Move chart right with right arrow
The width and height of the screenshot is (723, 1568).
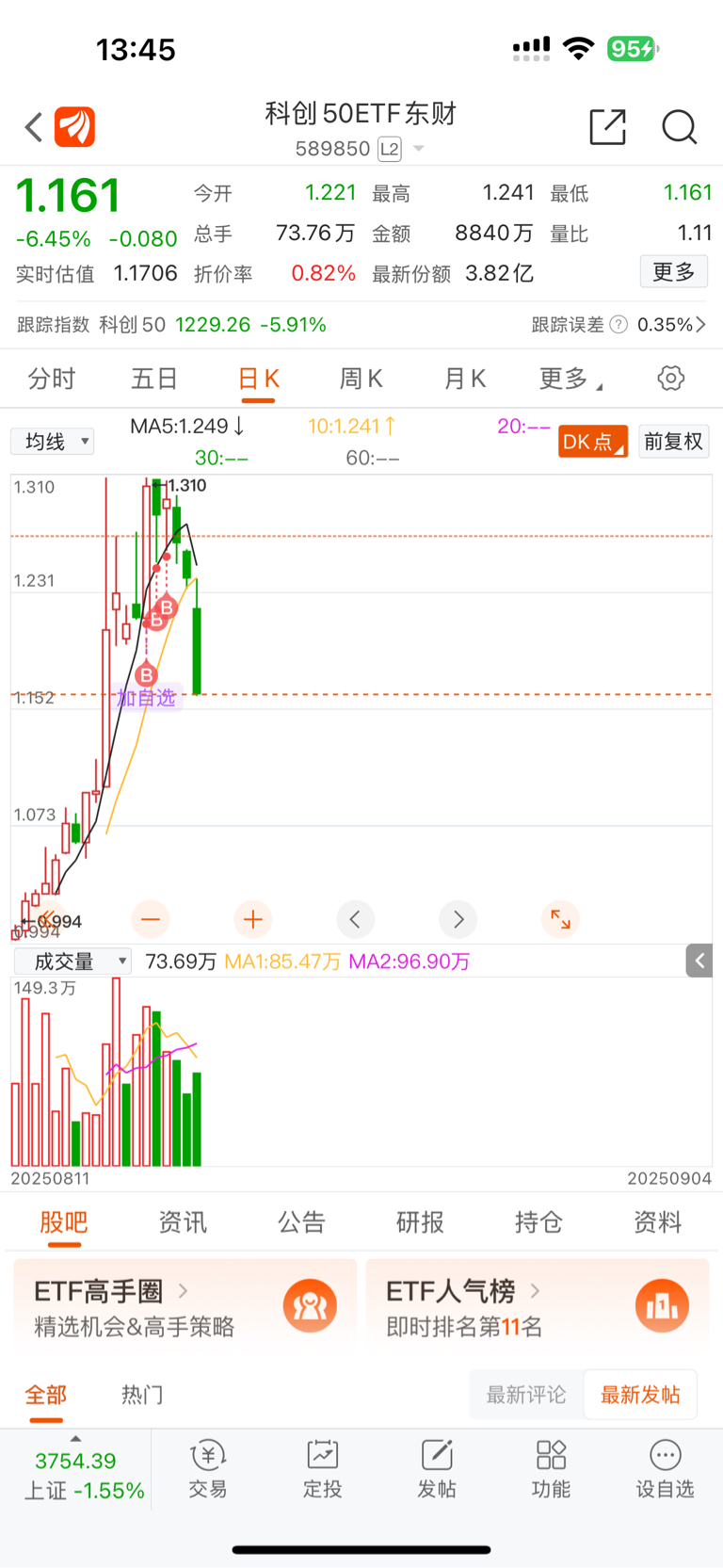pos(458,919)
